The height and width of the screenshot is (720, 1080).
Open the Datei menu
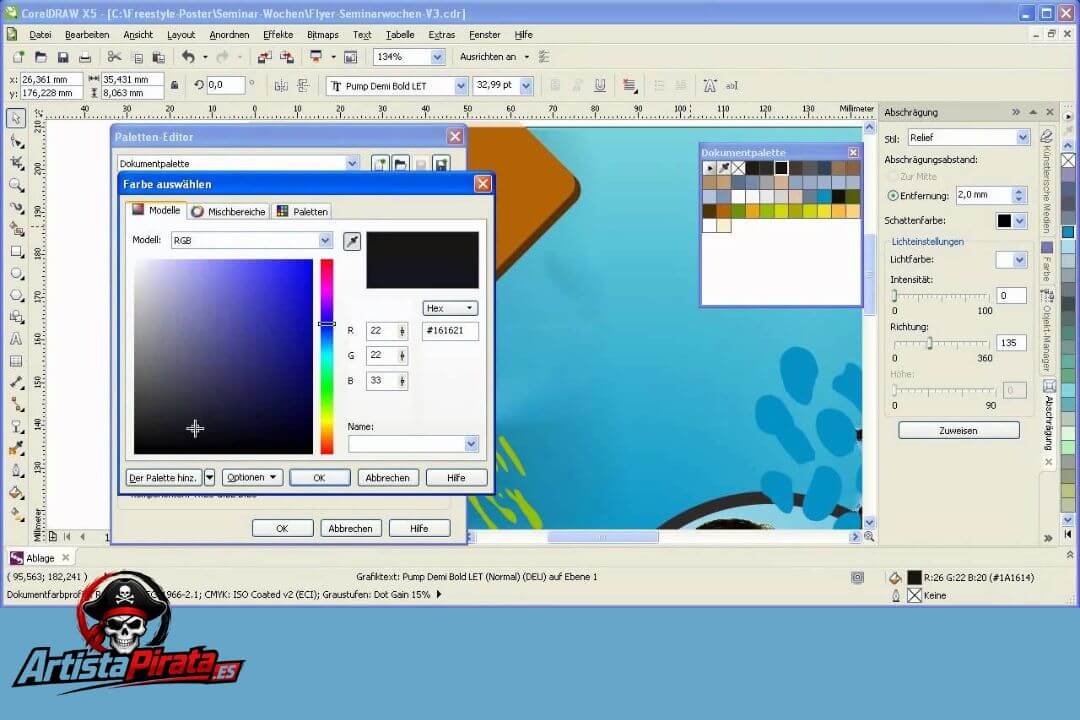point(40,34)
